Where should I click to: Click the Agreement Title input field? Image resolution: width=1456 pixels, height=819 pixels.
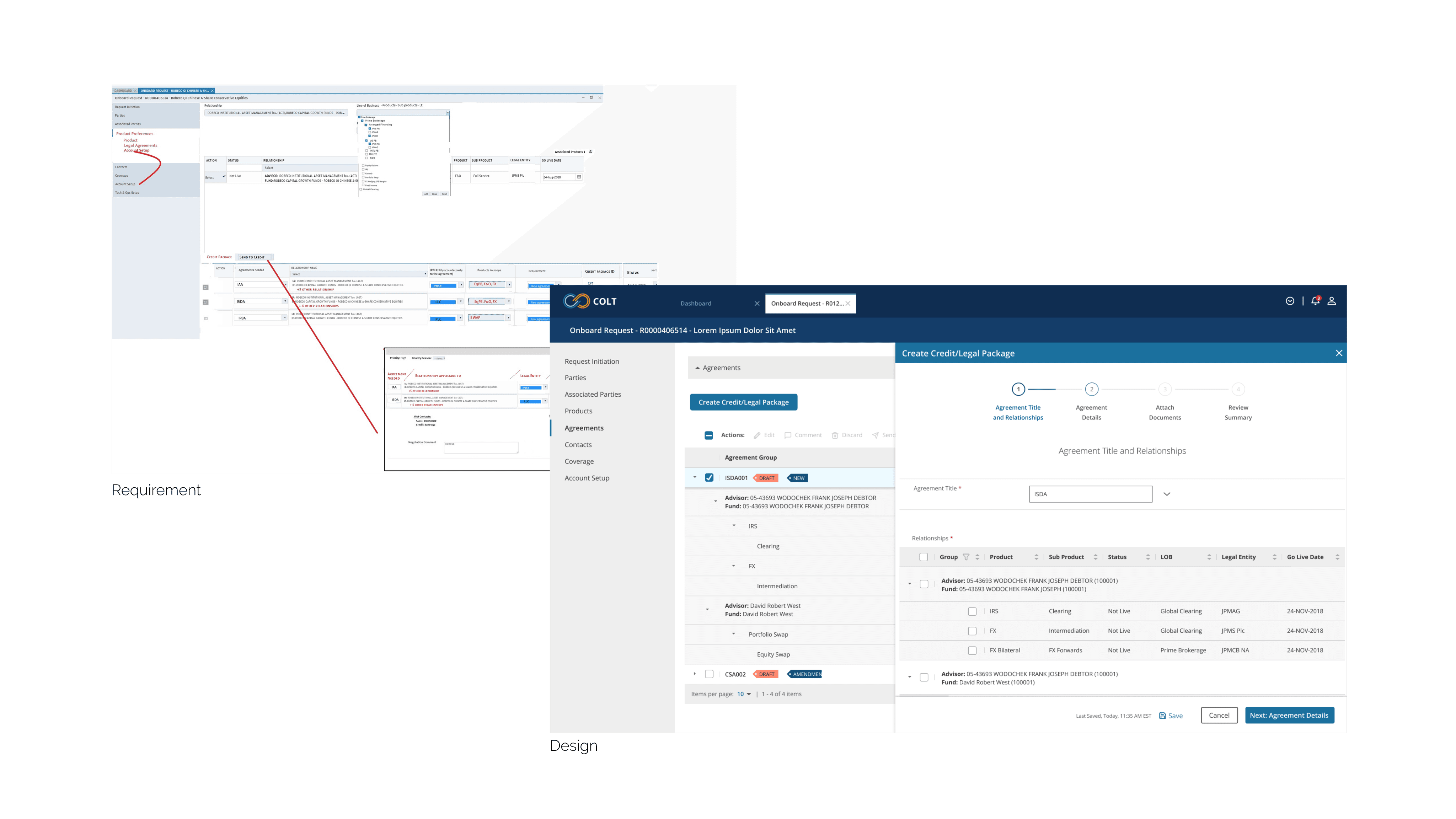tap(1090, 494)
